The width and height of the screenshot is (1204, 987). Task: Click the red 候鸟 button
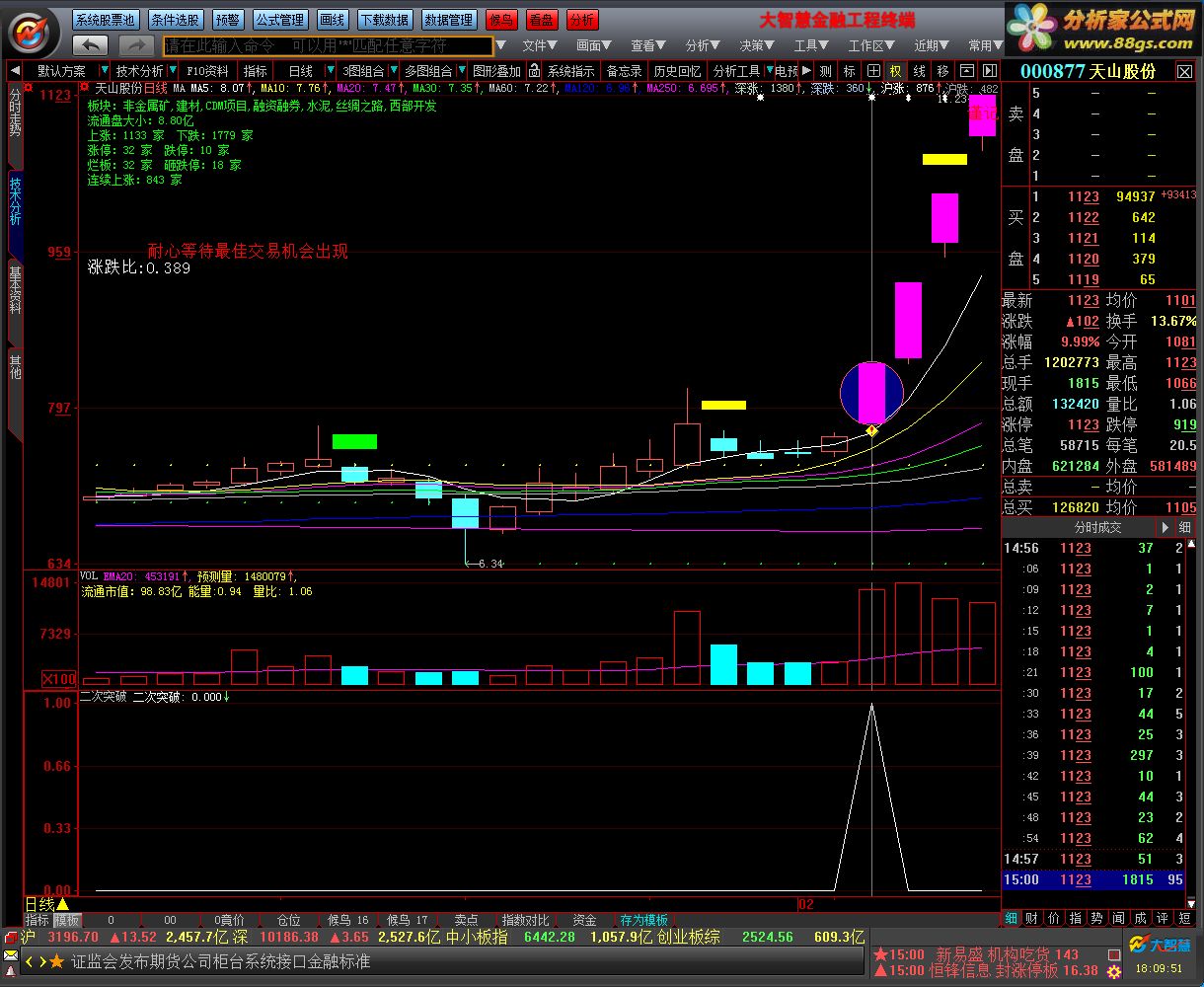click(x=501, y=19)
